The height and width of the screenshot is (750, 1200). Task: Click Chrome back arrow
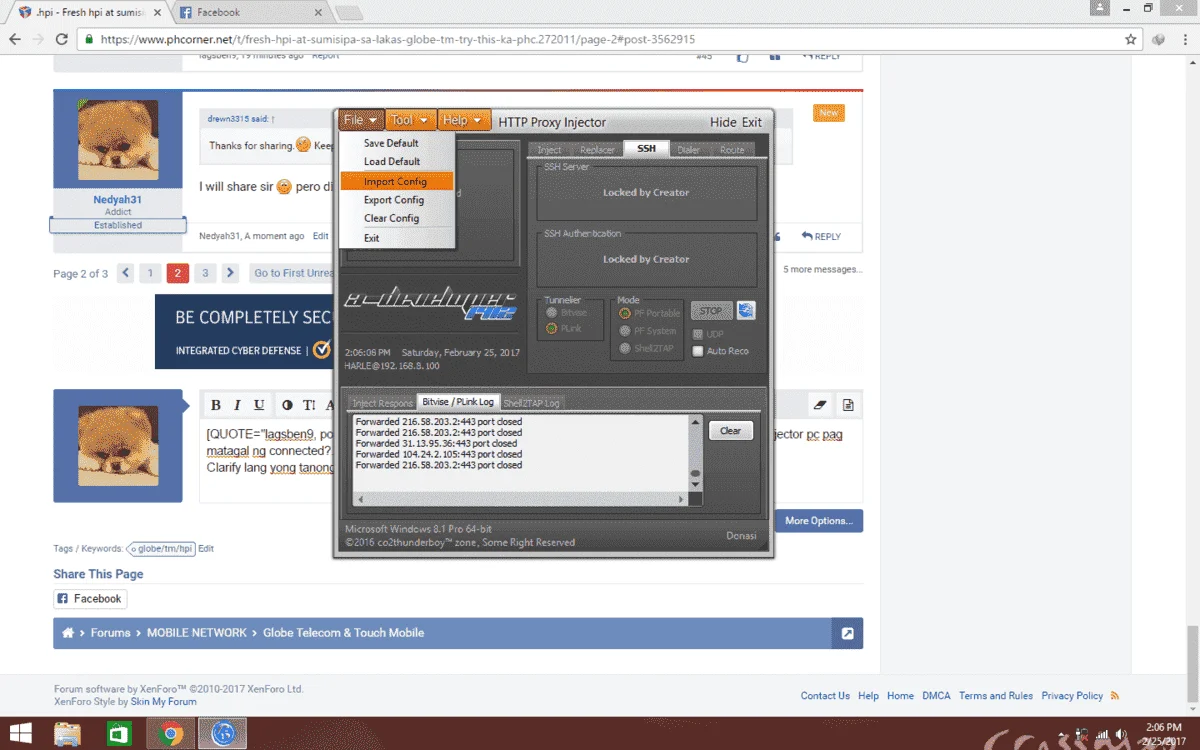tap(15, 40)
